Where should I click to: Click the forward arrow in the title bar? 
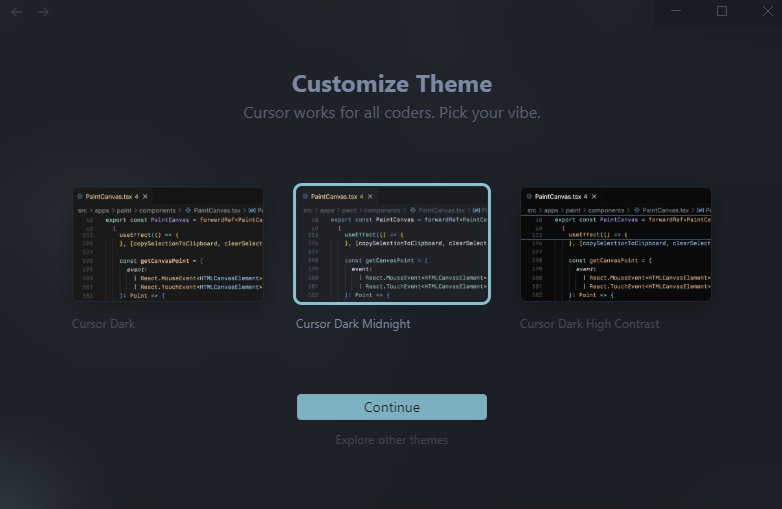point(43,12)
